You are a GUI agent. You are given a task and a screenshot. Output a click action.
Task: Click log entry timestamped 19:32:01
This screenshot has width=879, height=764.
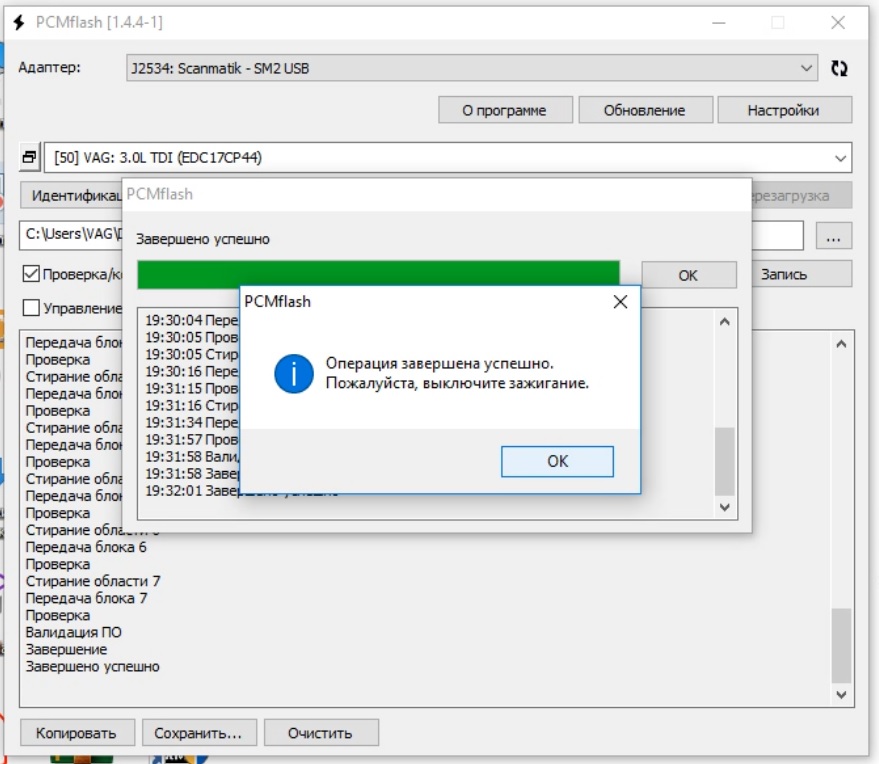[x=192, y=491]
